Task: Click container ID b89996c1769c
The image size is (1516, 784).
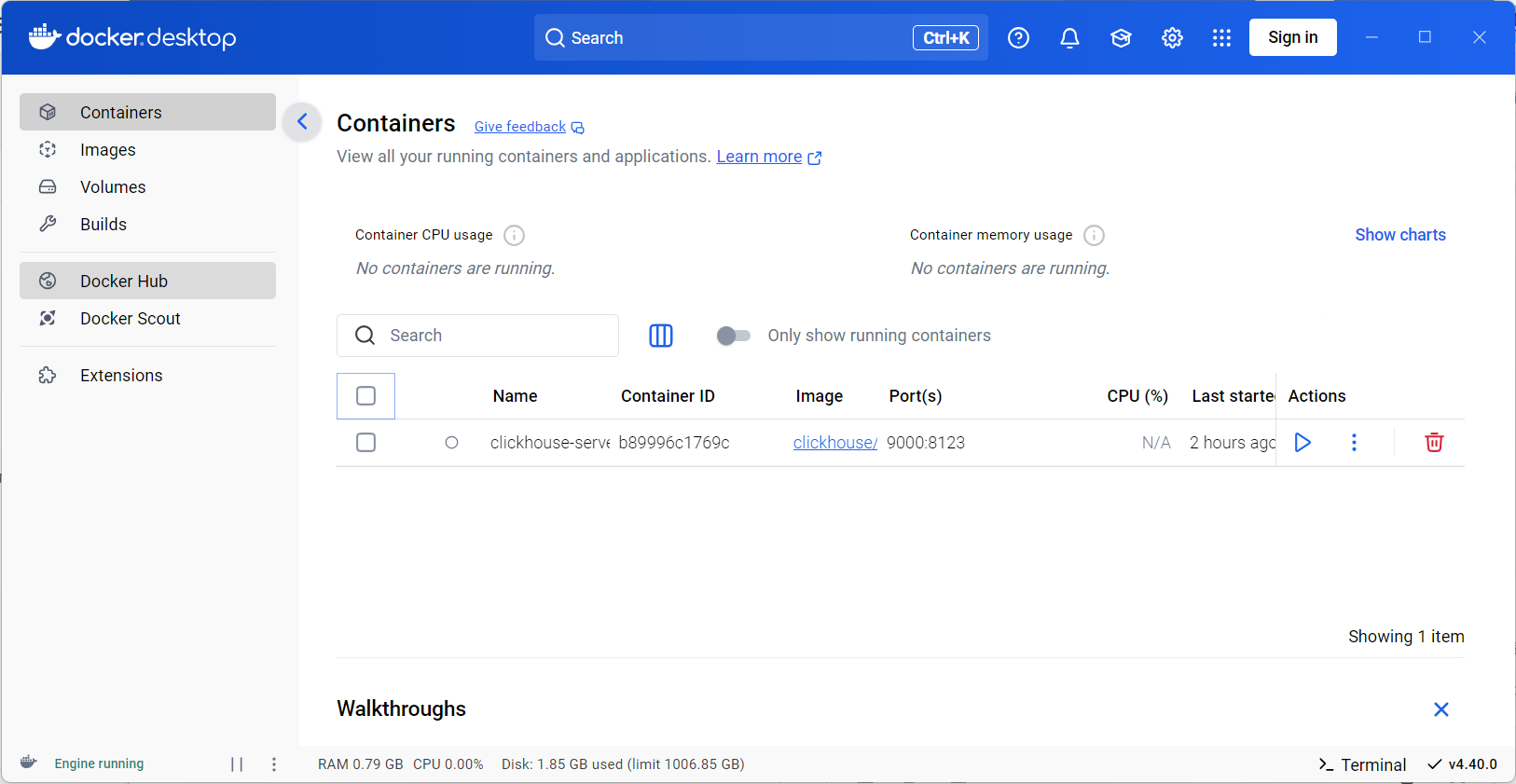Action: [x=674, y=443]
